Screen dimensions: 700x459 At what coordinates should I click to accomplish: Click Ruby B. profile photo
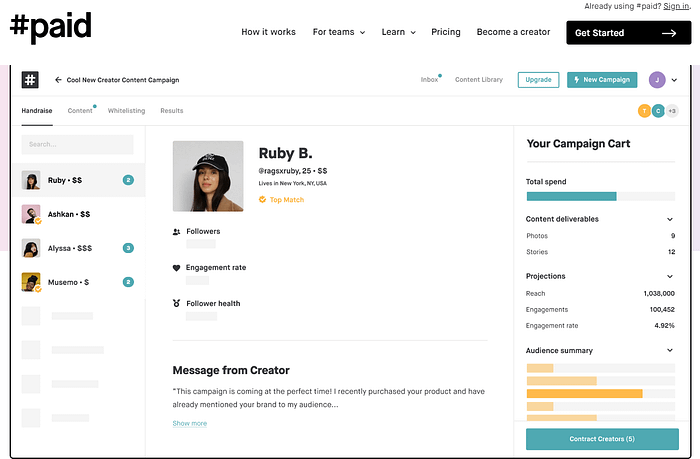pyautogui.click(x=208, y=176)
